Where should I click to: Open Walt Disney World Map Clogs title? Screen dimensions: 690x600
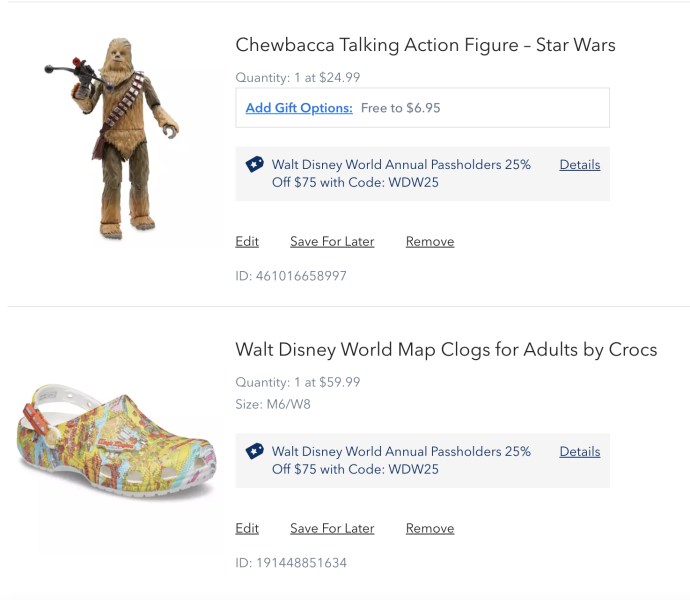[446, 350]
